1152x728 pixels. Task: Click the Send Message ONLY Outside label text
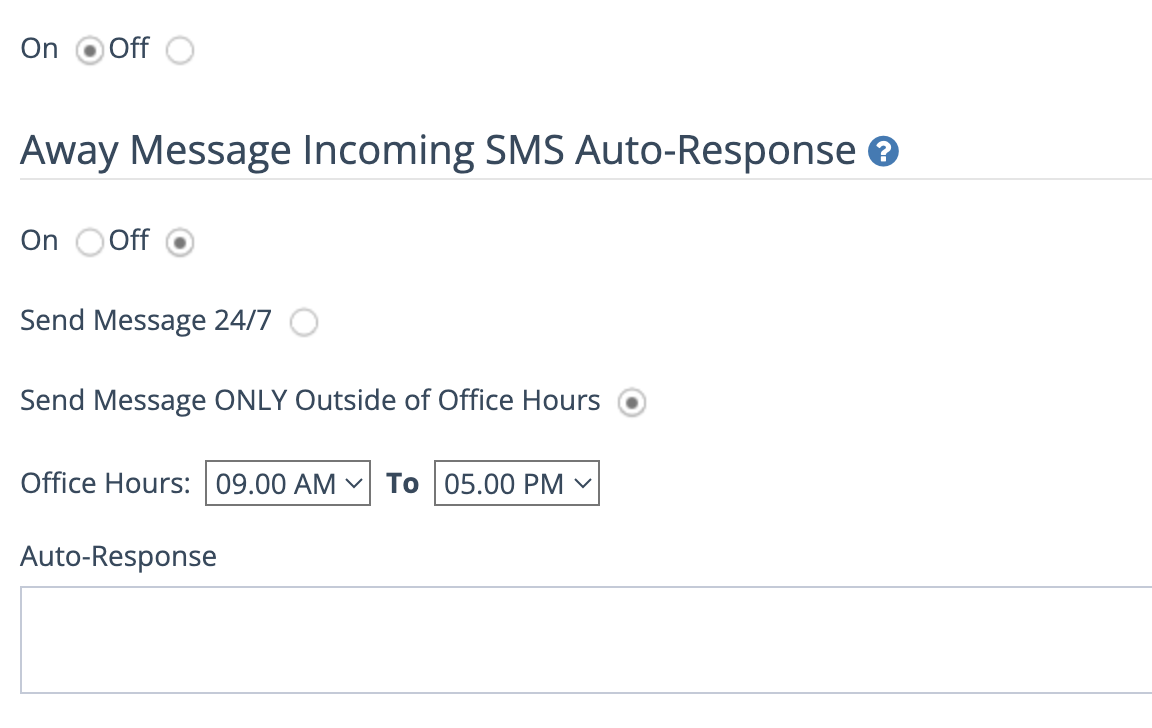[x=310, y=401]
